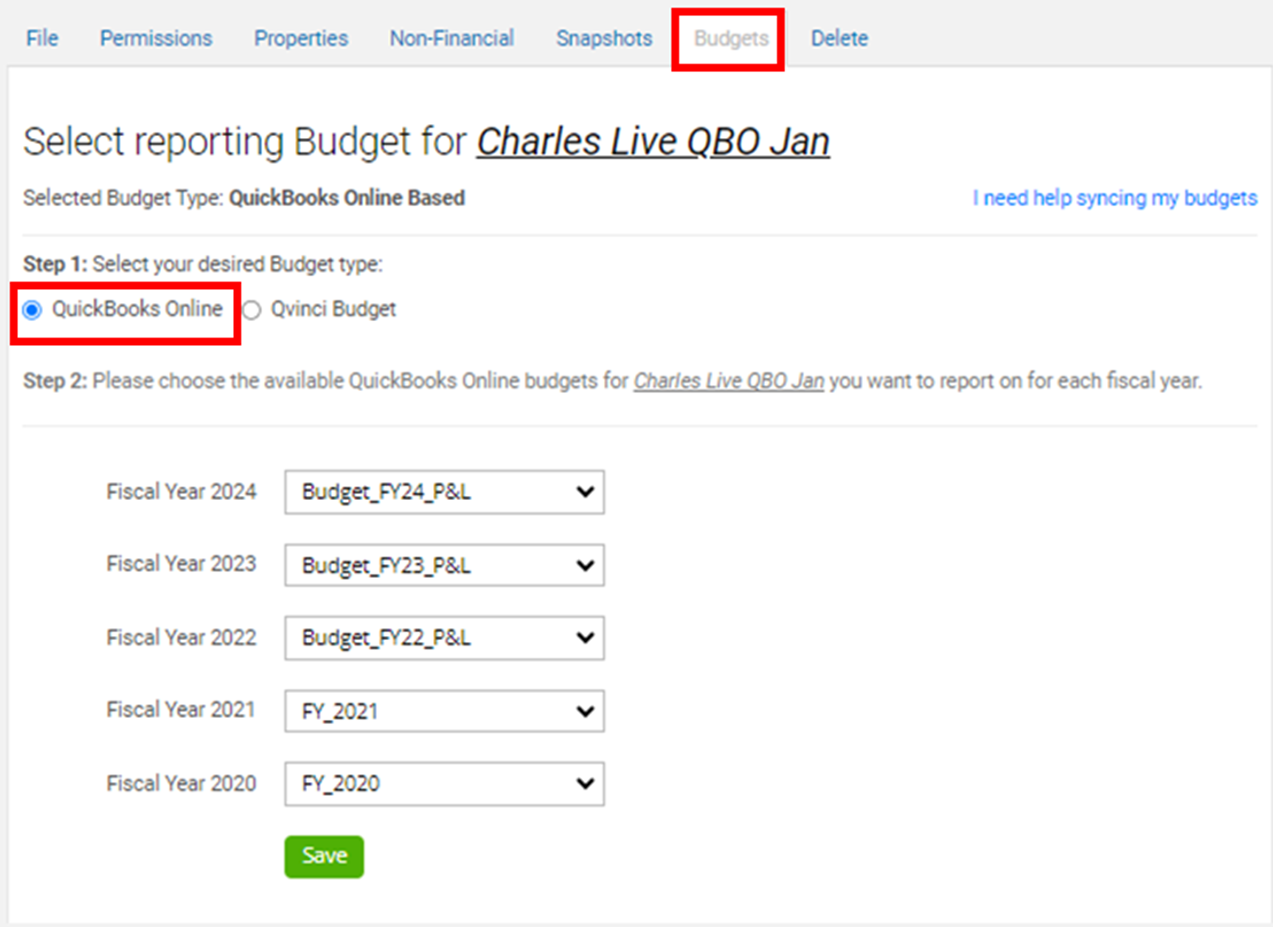Click 'QuickBooks Online Based' budget type text
The height and width of the screenshot is (927, 1273).
(x=347, y=198)
